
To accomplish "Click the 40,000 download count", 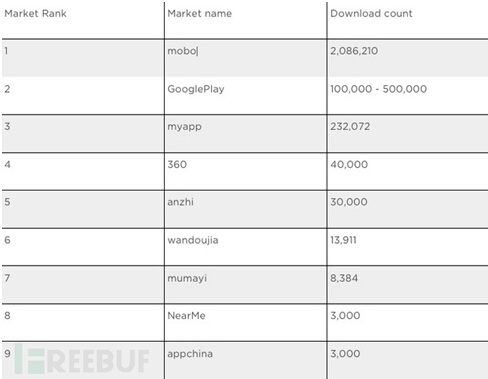I will tap(349, 164).
